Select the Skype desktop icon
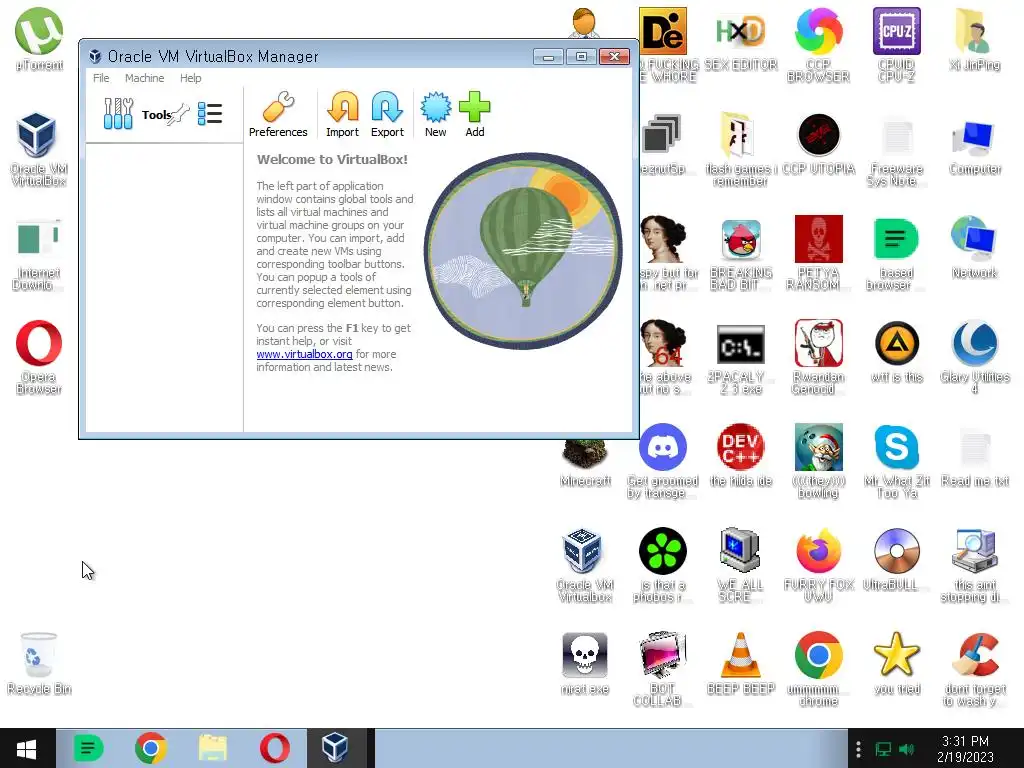The height and width of the screenshot is (768, 1024). pyautogui.click(x=897, y=461)
